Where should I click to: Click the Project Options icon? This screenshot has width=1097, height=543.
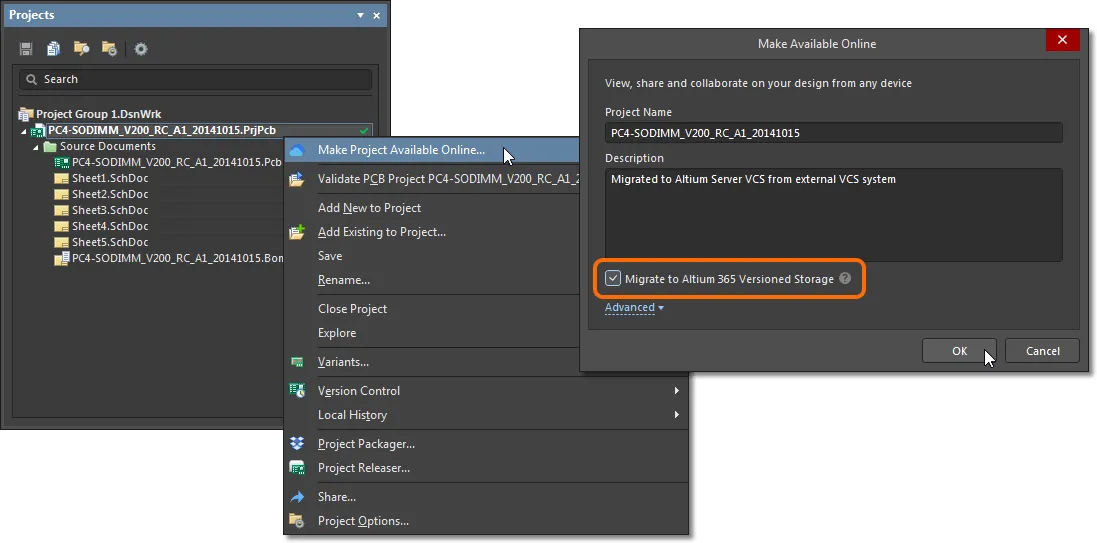297,521
